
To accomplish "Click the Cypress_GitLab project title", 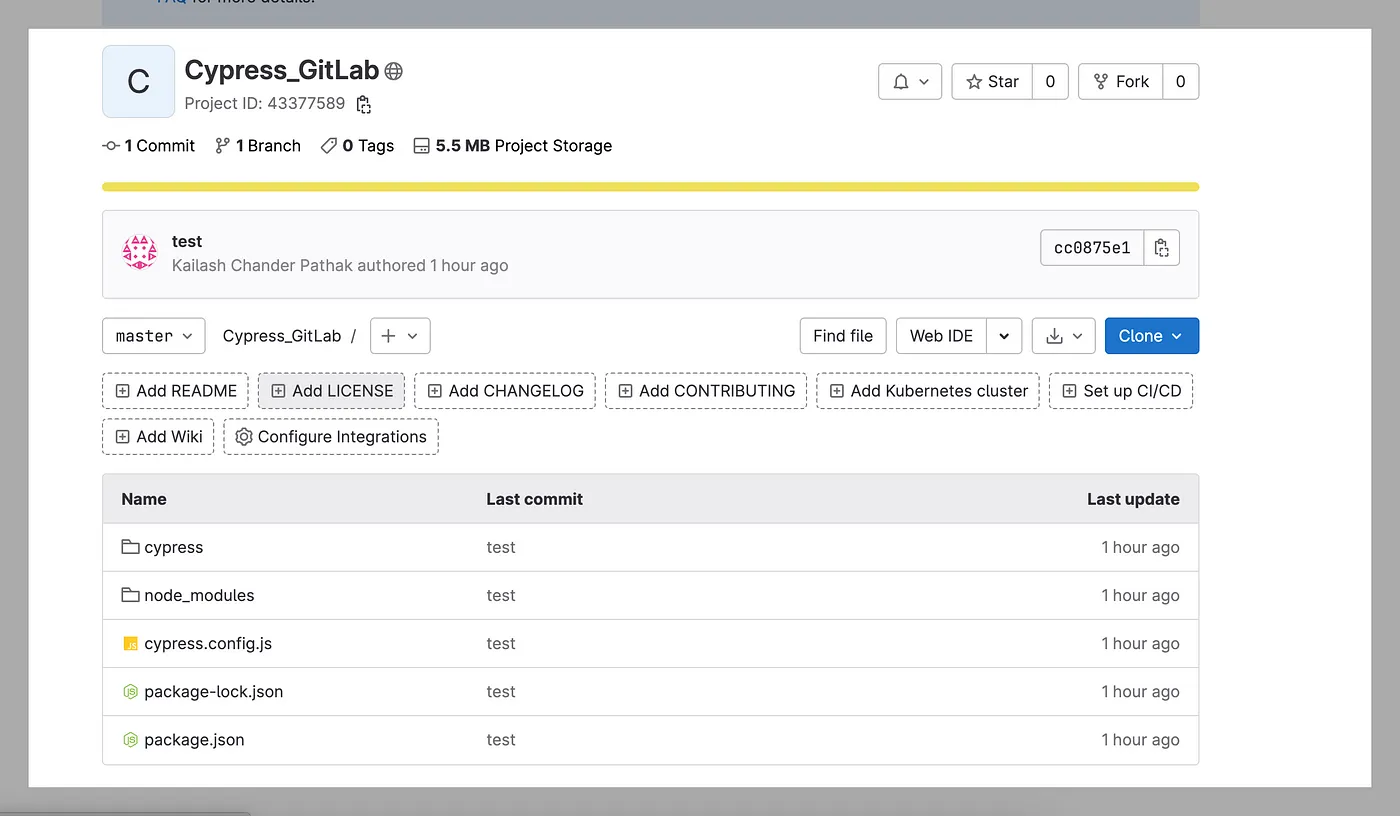I will 282,70.
